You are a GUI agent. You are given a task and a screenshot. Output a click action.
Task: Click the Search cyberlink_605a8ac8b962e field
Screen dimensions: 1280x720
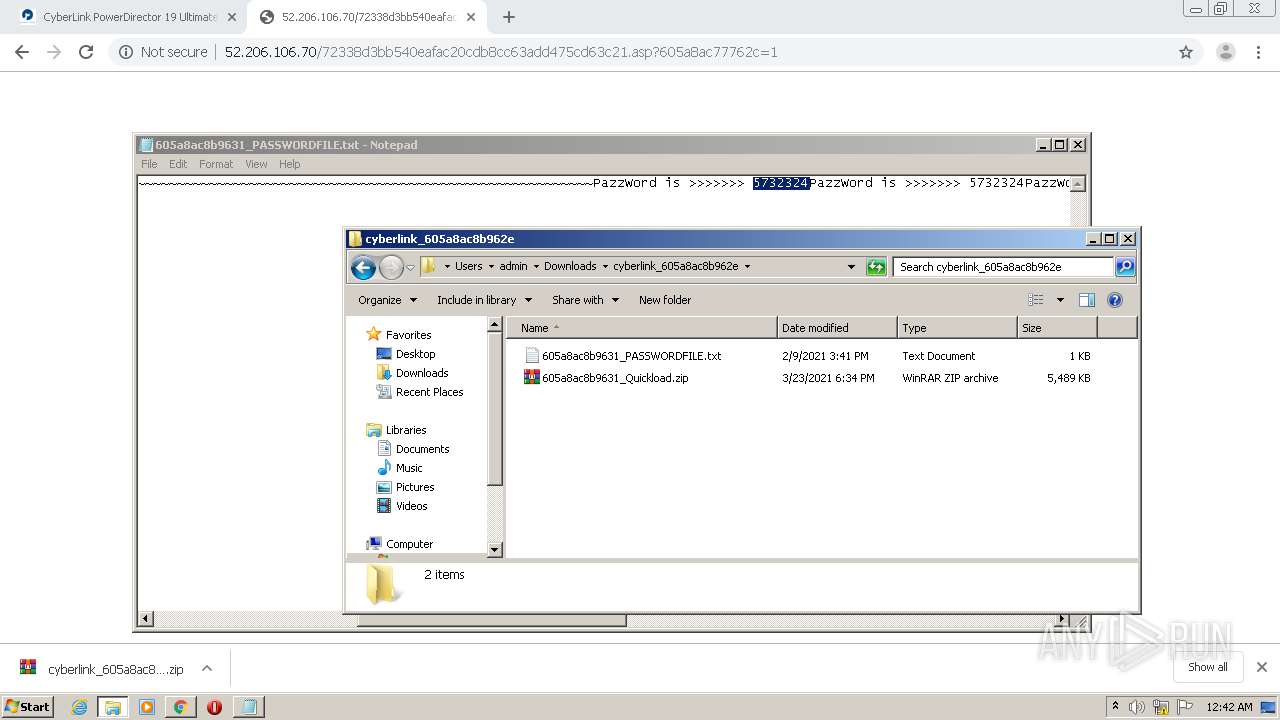click(x=1003, y=267)
